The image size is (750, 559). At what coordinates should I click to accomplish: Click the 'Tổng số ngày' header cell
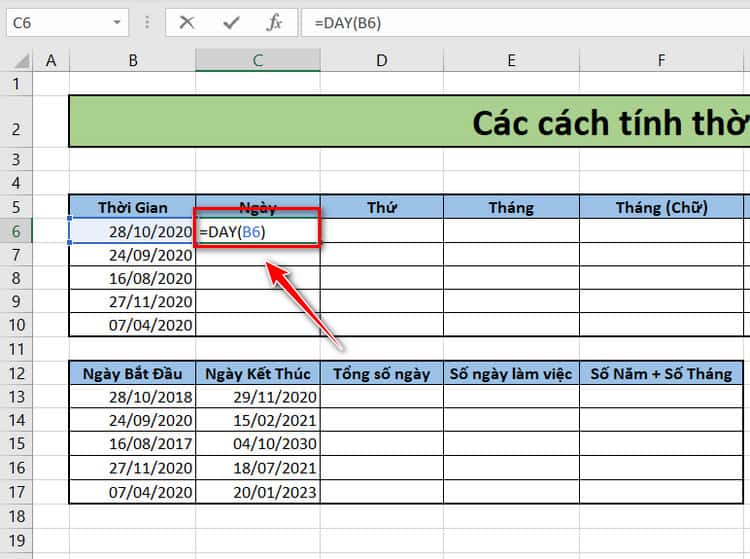tap(382, 373)
